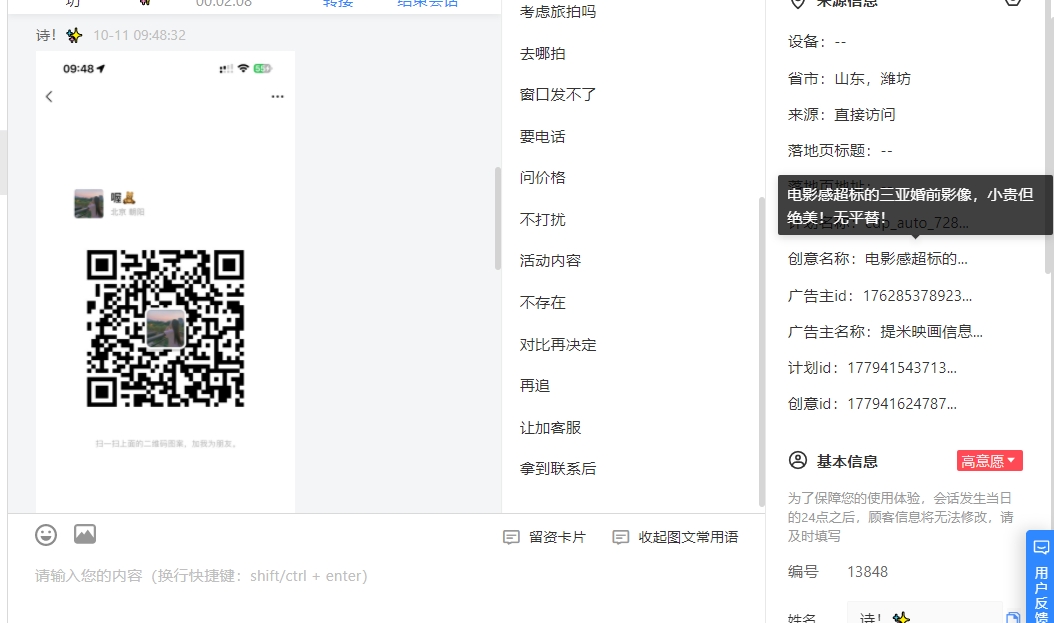Select quick reply 考虑旅拍吗

[x=558, y=11]
